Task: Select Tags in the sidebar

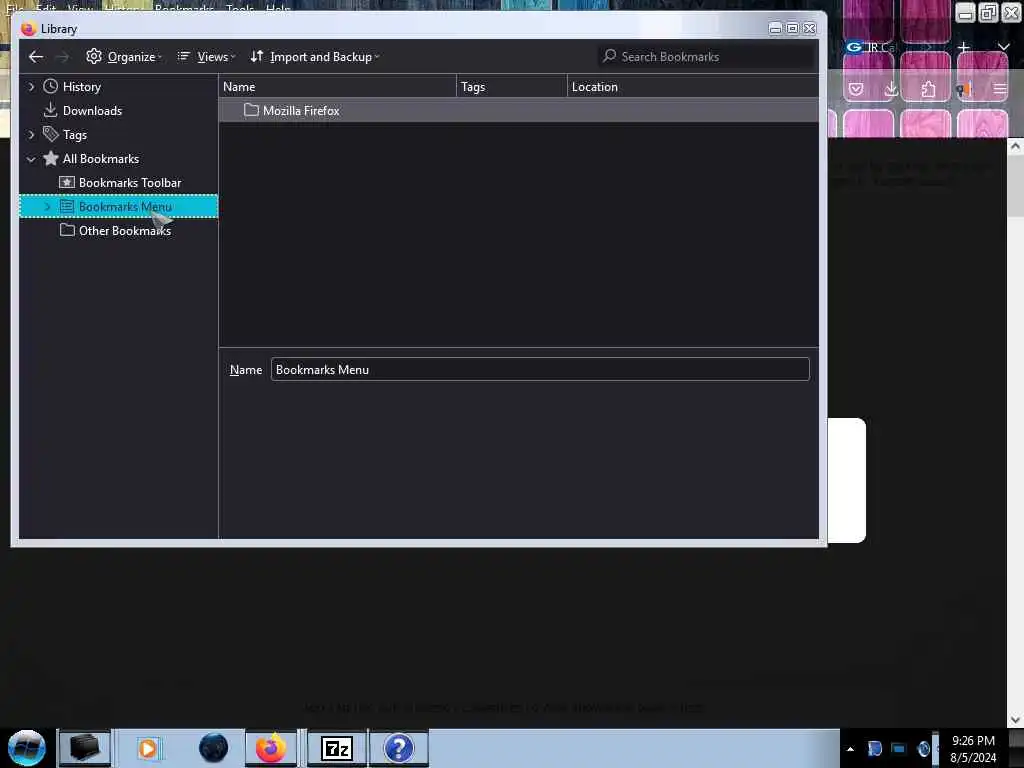Action: click(x=74, y=135)
